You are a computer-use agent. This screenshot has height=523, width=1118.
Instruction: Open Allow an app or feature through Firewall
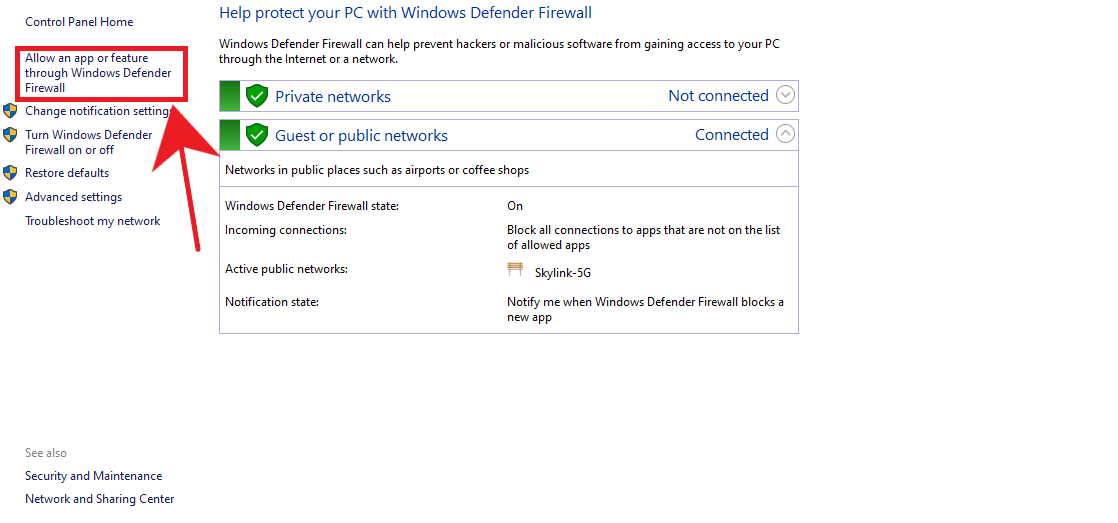98,73
